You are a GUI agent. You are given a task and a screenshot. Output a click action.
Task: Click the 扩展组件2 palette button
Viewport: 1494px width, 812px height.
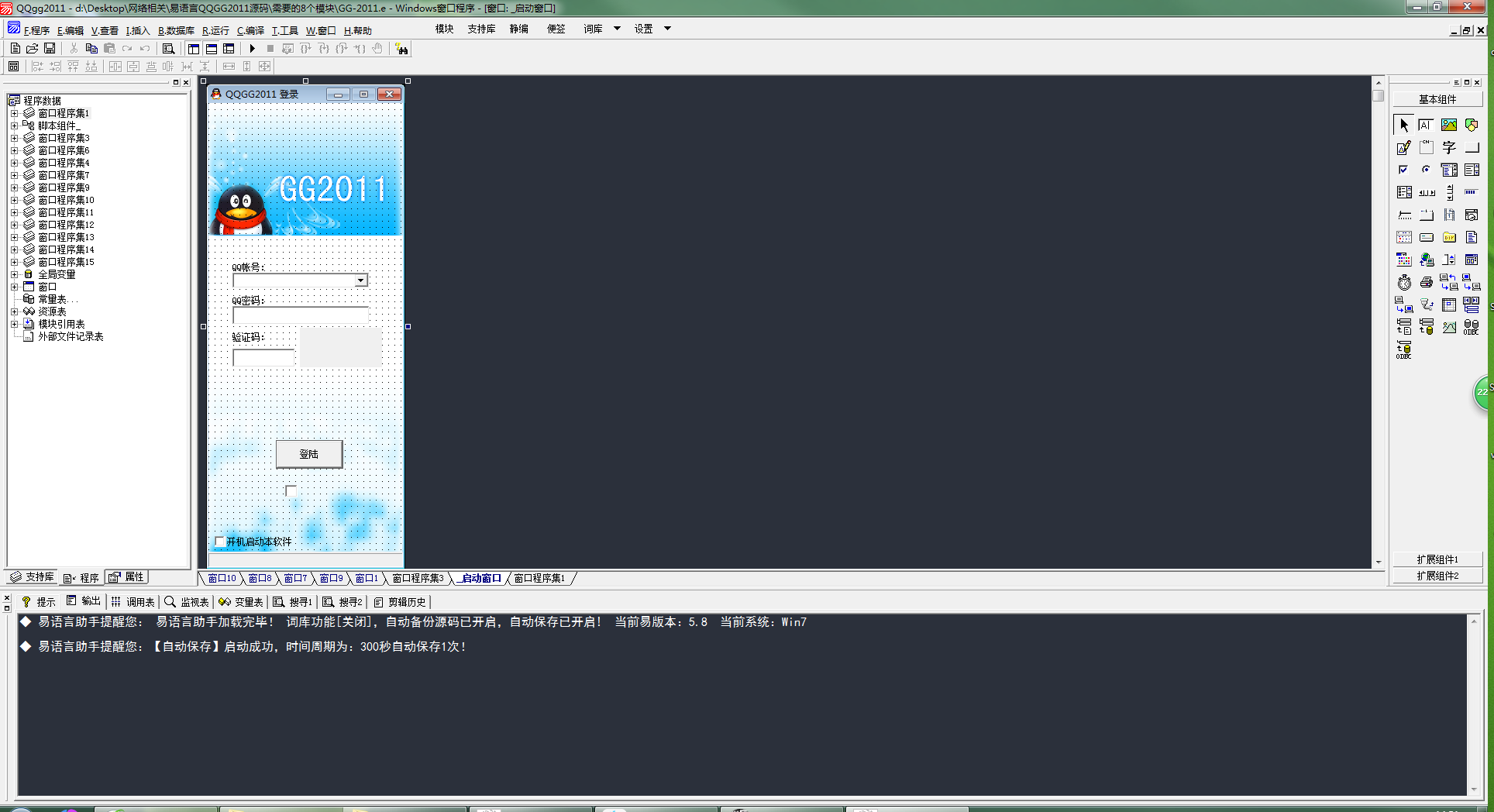pyautogui.click(x=1437, y=576)
